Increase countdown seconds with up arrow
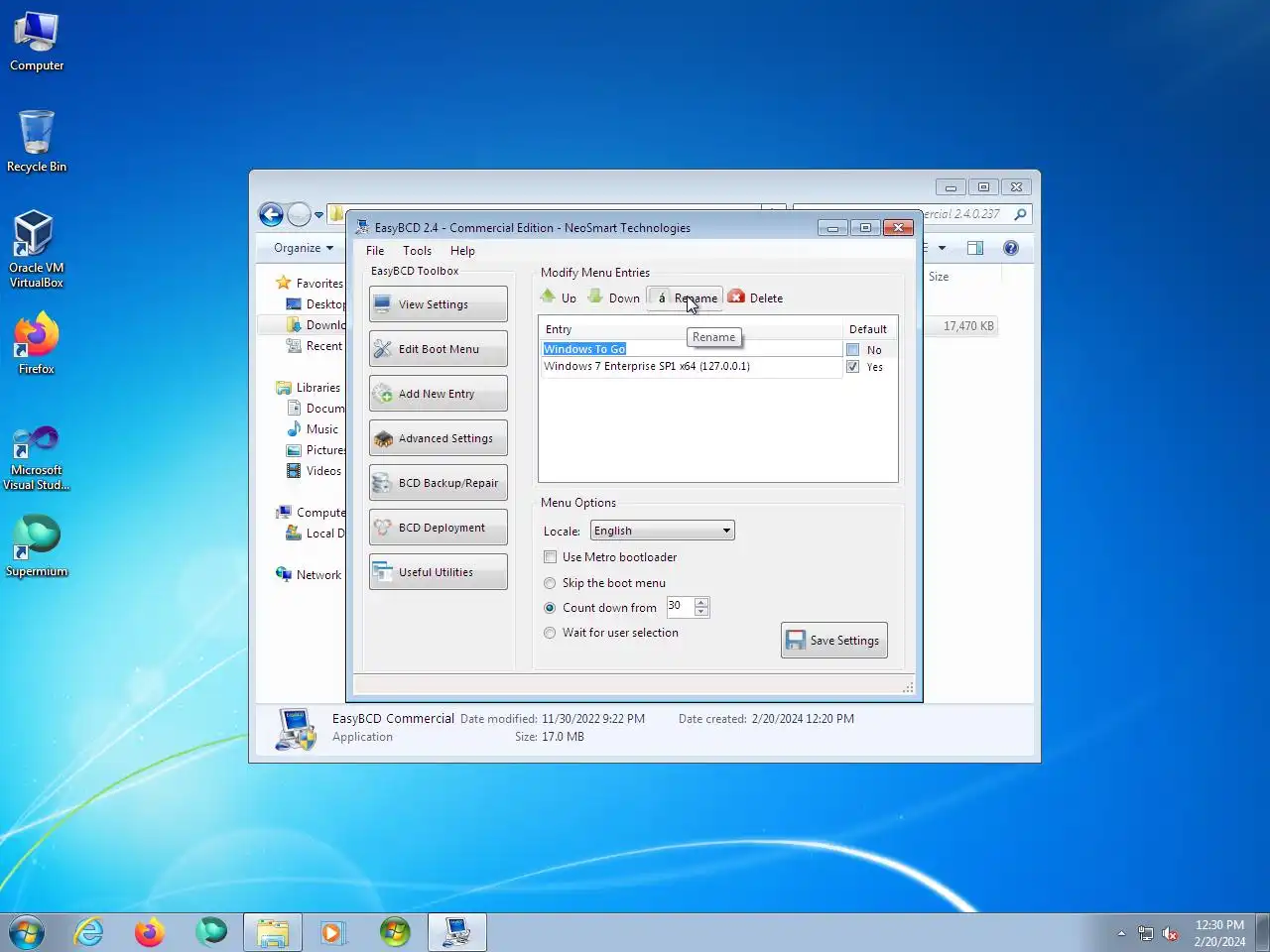Image resolution: width=1270 pixels, height=952 pixels. pos(701,602)
